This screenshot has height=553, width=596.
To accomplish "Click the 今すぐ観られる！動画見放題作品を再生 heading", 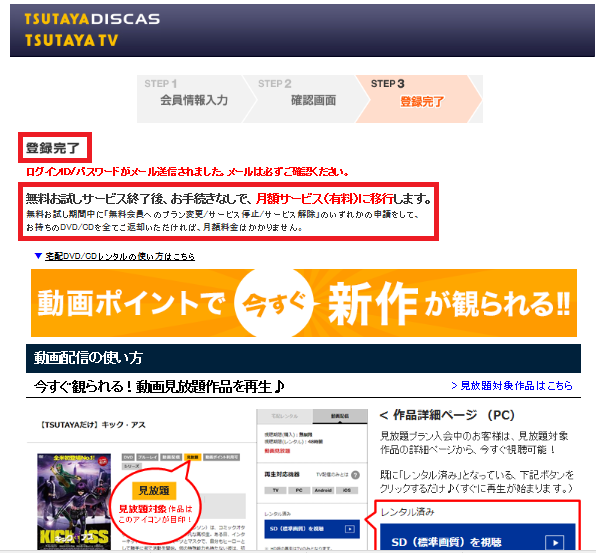I will [x=159, y=387].
